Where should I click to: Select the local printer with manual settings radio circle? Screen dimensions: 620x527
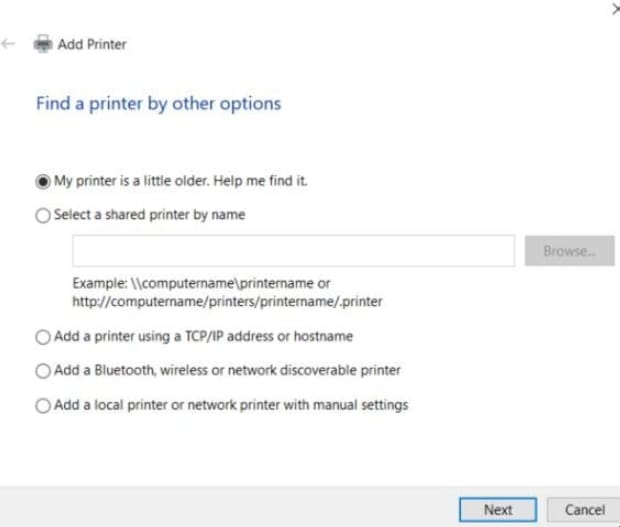click(42, 405)
